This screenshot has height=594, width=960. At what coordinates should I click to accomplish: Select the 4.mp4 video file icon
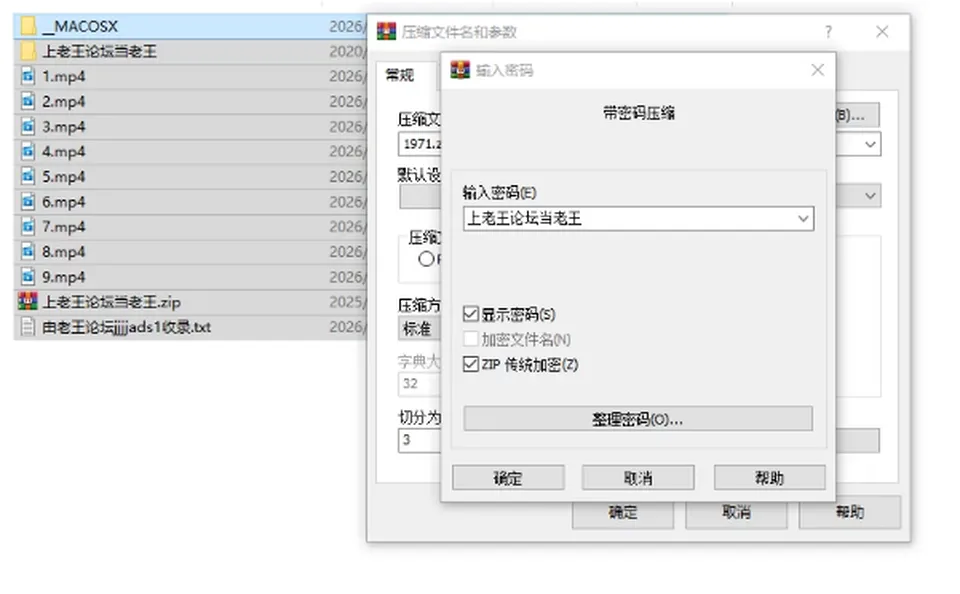point(28,152)
